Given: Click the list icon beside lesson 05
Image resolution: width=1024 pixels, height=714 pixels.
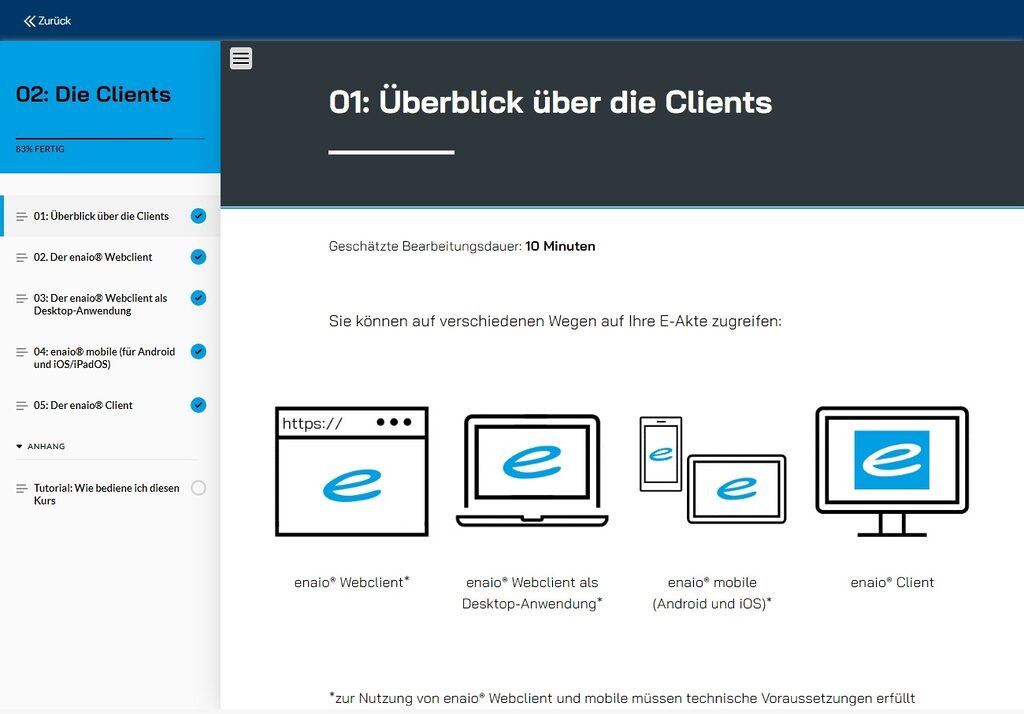Looking at the screenshot, I should (x=21, y=405).
